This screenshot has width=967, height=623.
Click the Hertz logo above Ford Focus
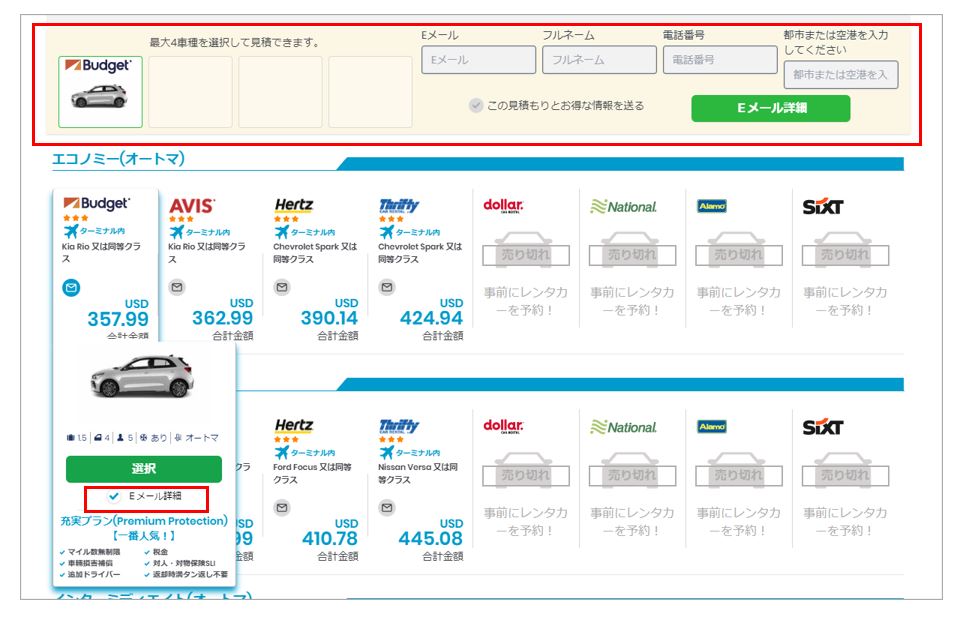click(294, 426)
